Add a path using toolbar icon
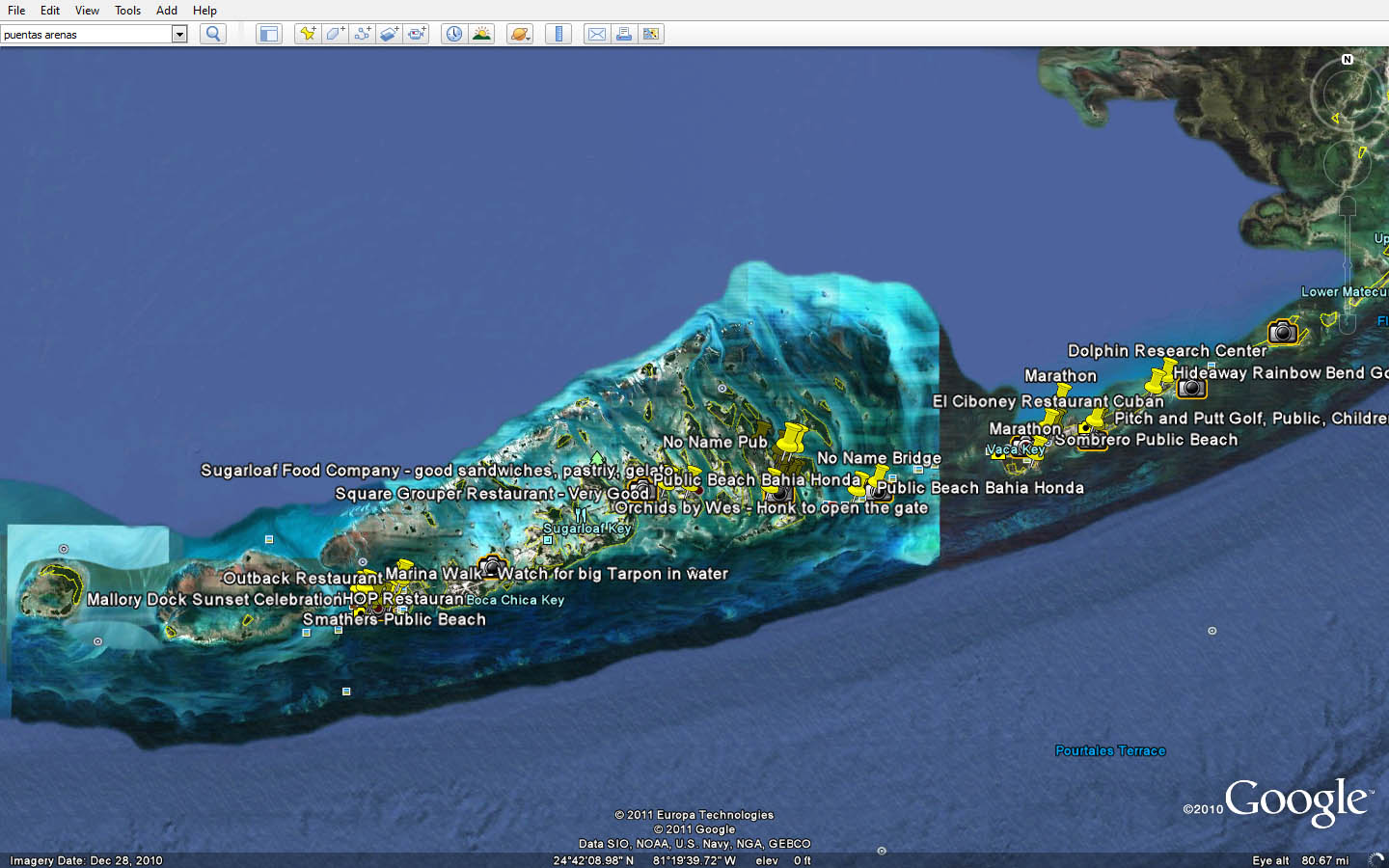Viewport: 1389px width, 868px height. [x=362, y=34]
